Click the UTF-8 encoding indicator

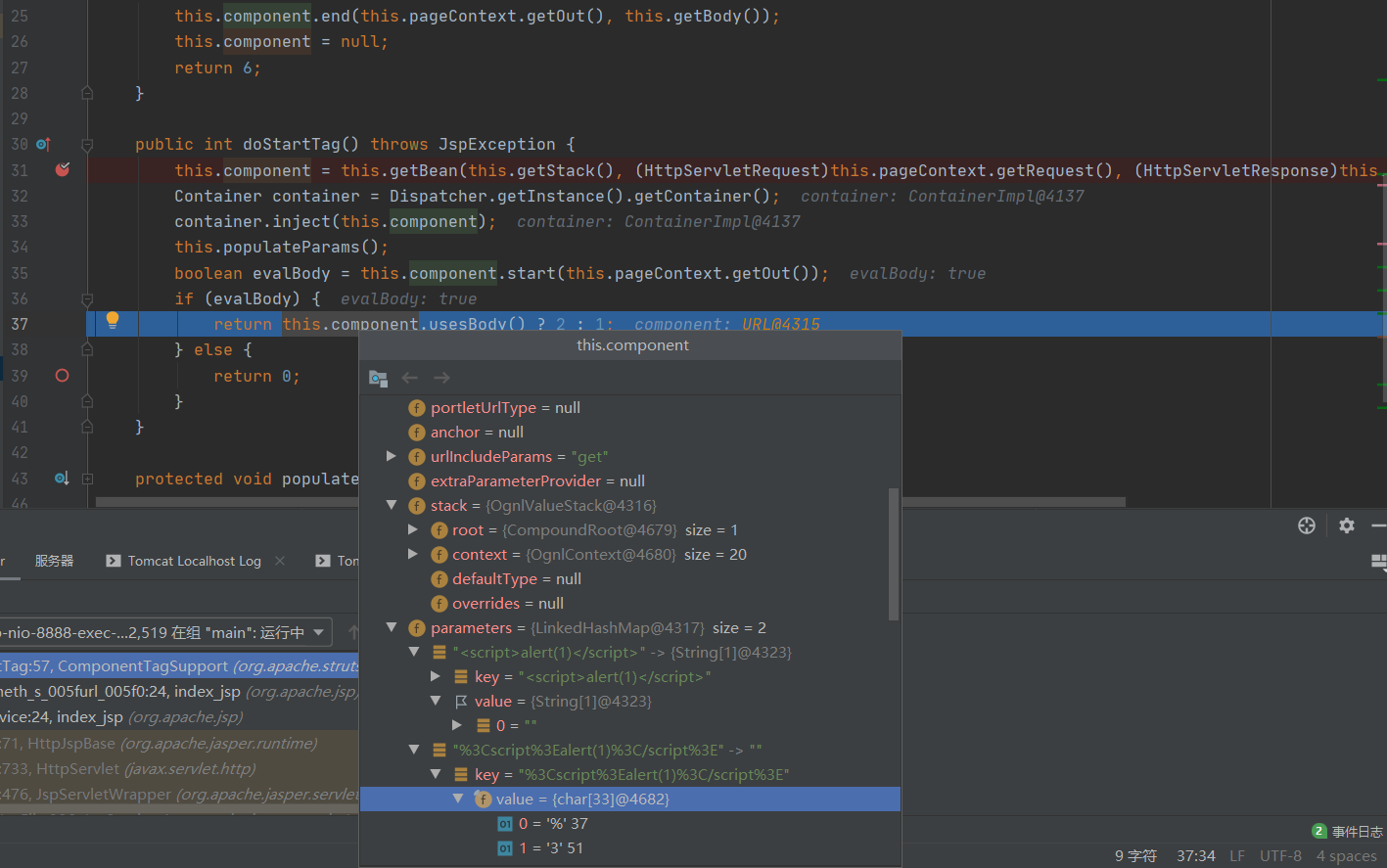click(1280, 855)
